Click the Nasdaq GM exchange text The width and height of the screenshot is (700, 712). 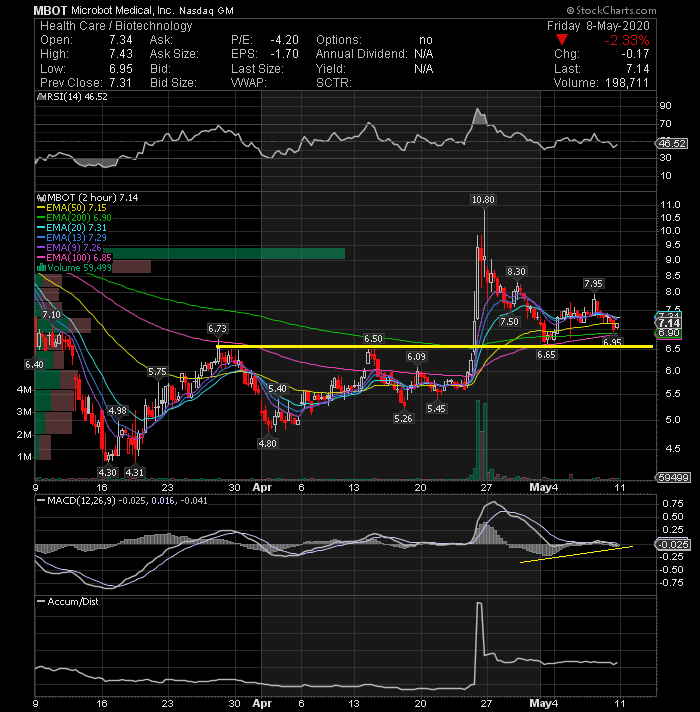[x=206, y=11]
